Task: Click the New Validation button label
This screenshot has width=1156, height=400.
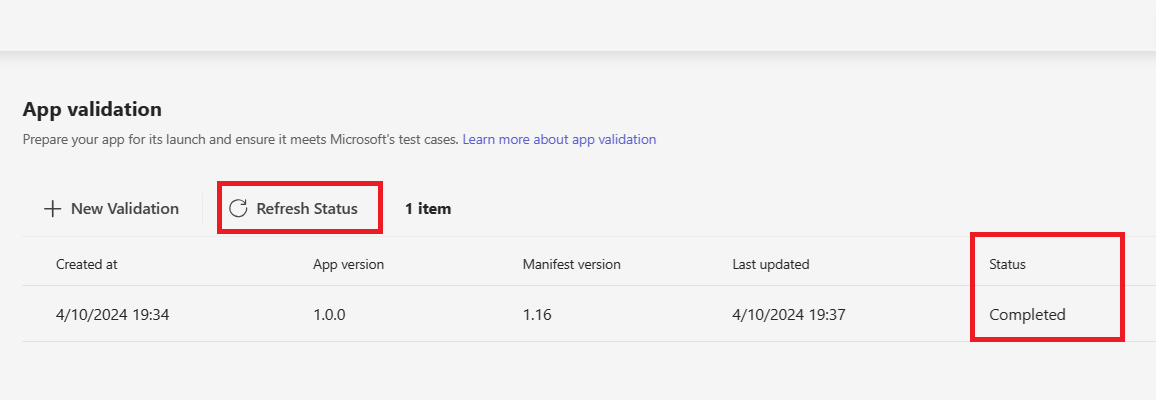Action: point(124,209)
